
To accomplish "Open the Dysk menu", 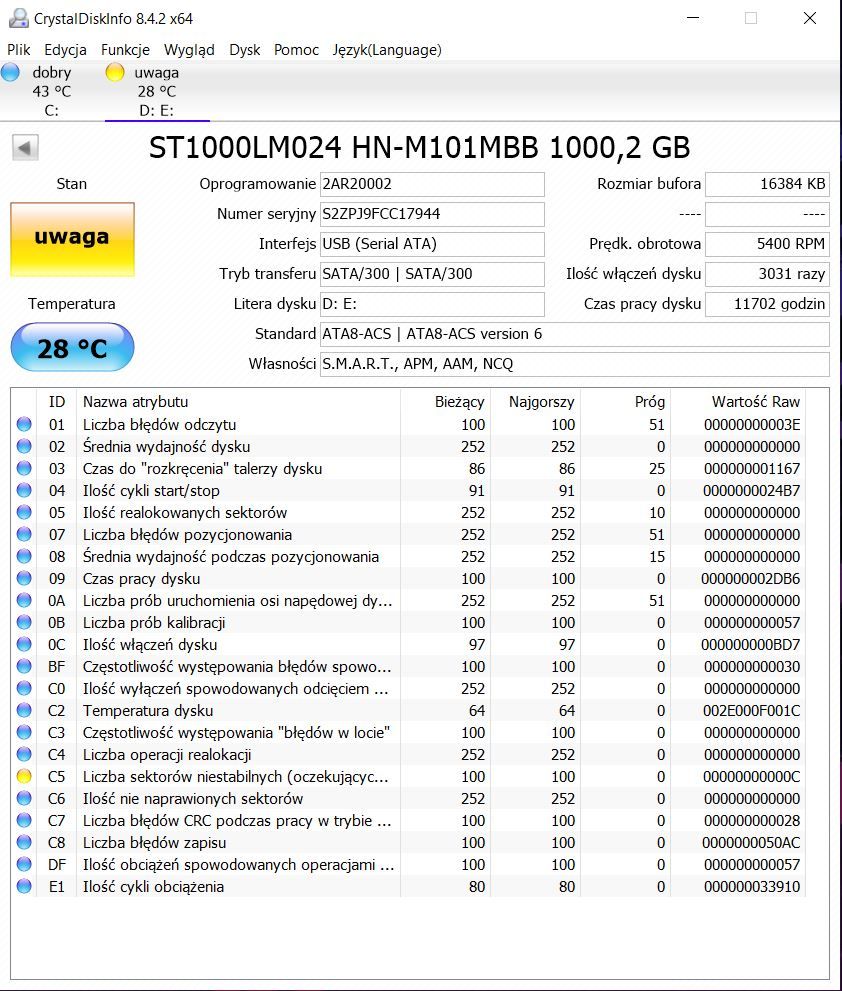I will pos(245,50).
